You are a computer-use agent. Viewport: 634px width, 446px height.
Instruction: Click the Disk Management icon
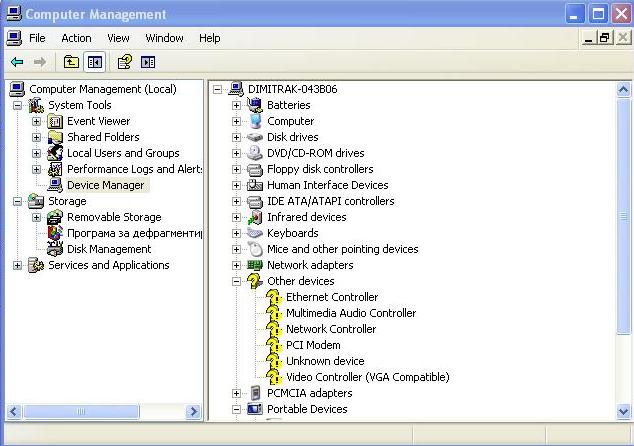pyautogui.click(x=55, y=249)
